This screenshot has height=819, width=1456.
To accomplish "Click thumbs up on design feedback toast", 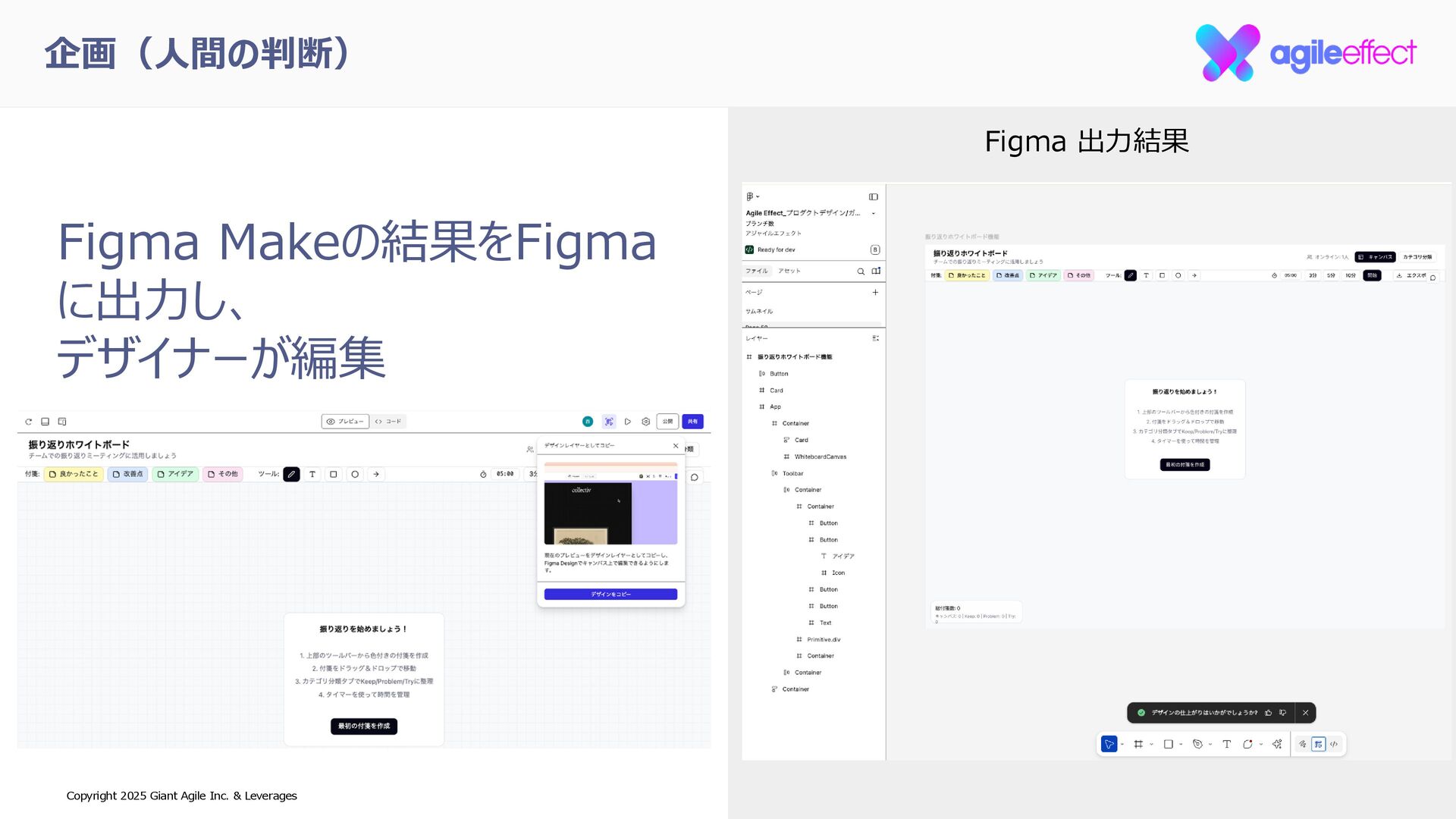I will [x=1268, y=713].
